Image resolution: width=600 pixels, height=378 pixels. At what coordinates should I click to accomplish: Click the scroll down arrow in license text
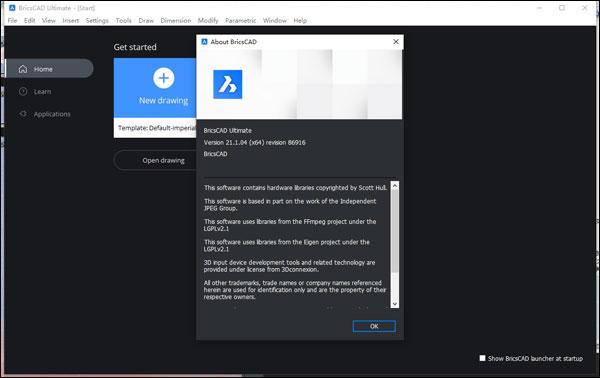[395, 304]
